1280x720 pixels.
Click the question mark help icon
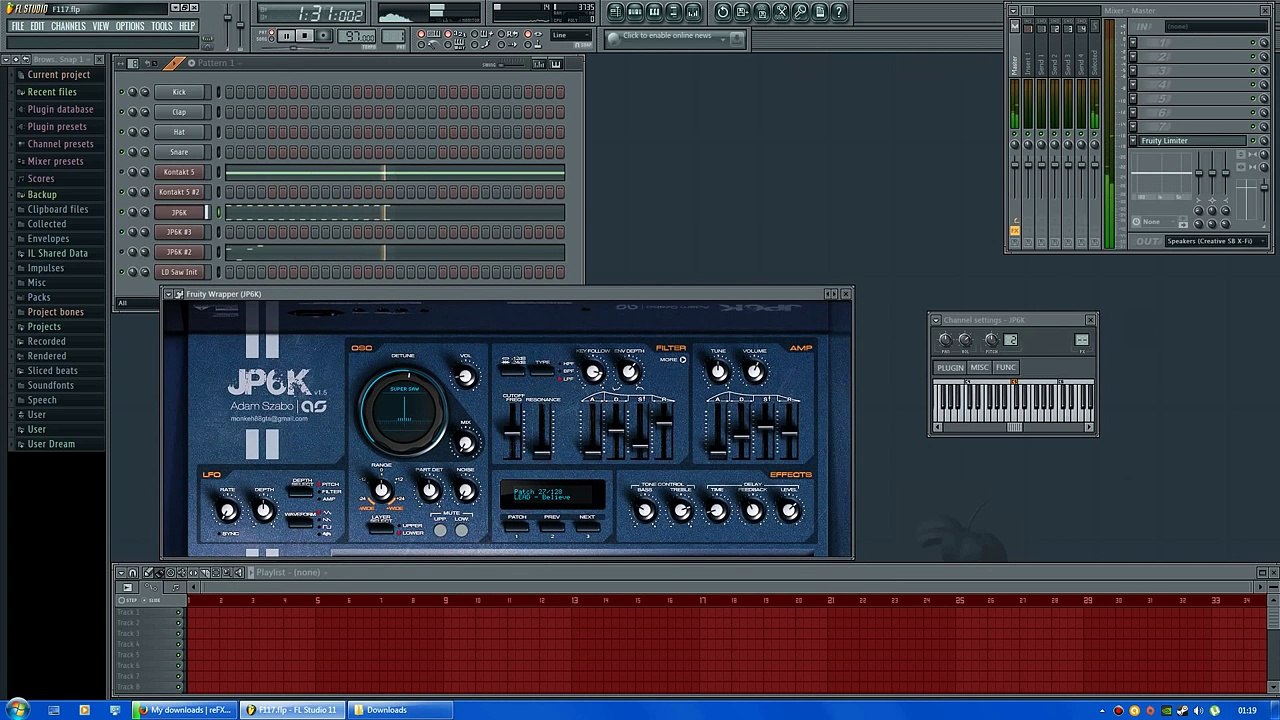[839, 12]
